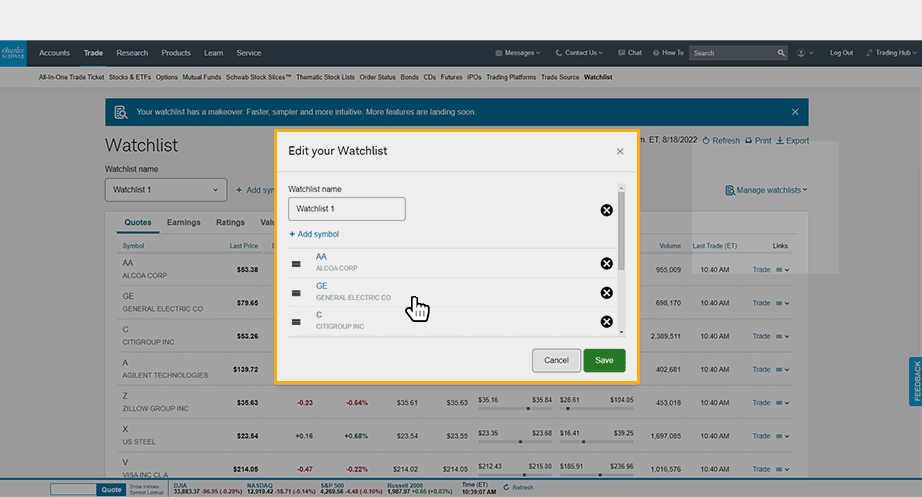The width and height of the screenshot is (922, 497).
Task: Click remove icon beside GE row
Action: pyautogui.click(x=606, y=293)
